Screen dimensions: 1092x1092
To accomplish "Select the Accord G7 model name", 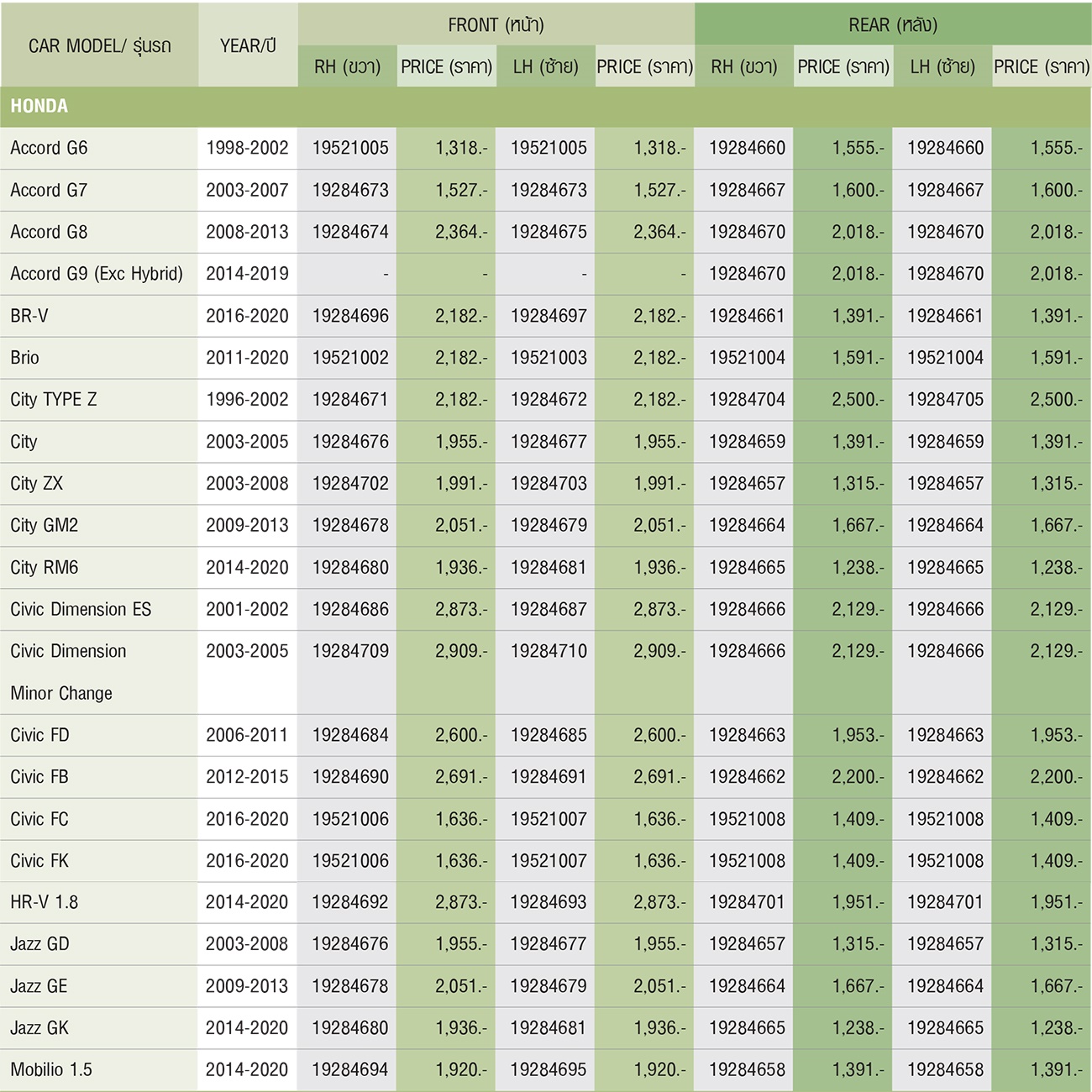I will click(49, 190).
